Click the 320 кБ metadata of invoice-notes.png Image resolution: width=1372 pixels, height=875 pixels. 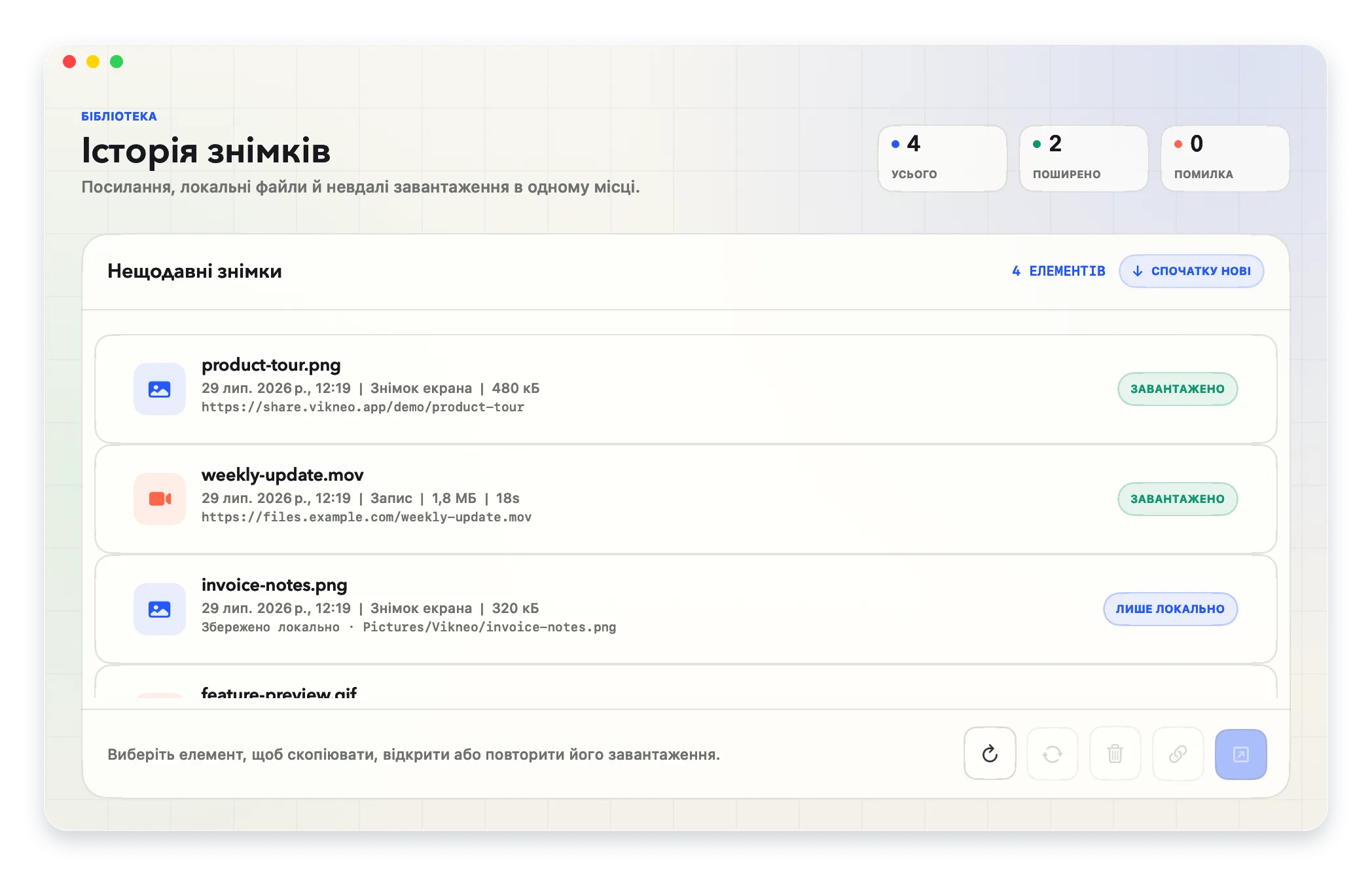click(x=516, y=608)
